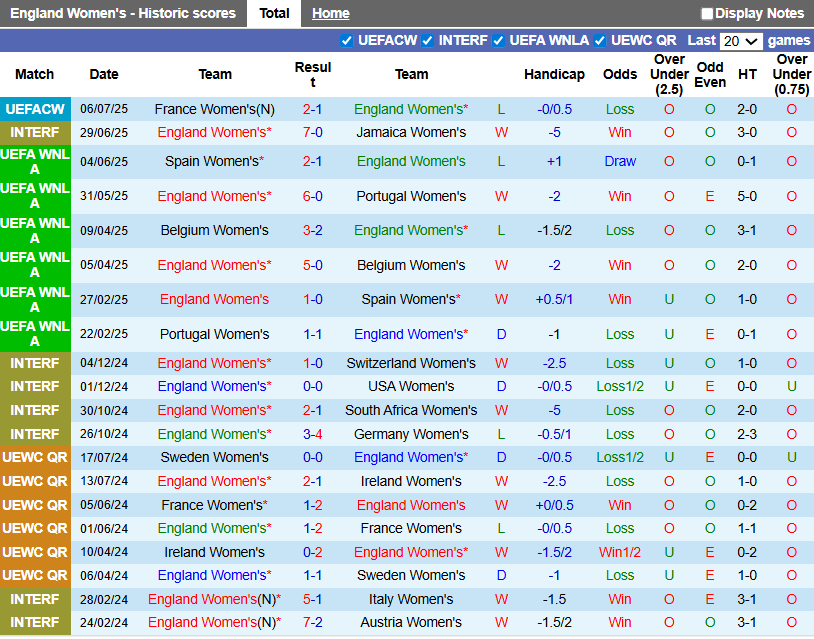Click the 01/12/24 date cell

coord(104,387)
